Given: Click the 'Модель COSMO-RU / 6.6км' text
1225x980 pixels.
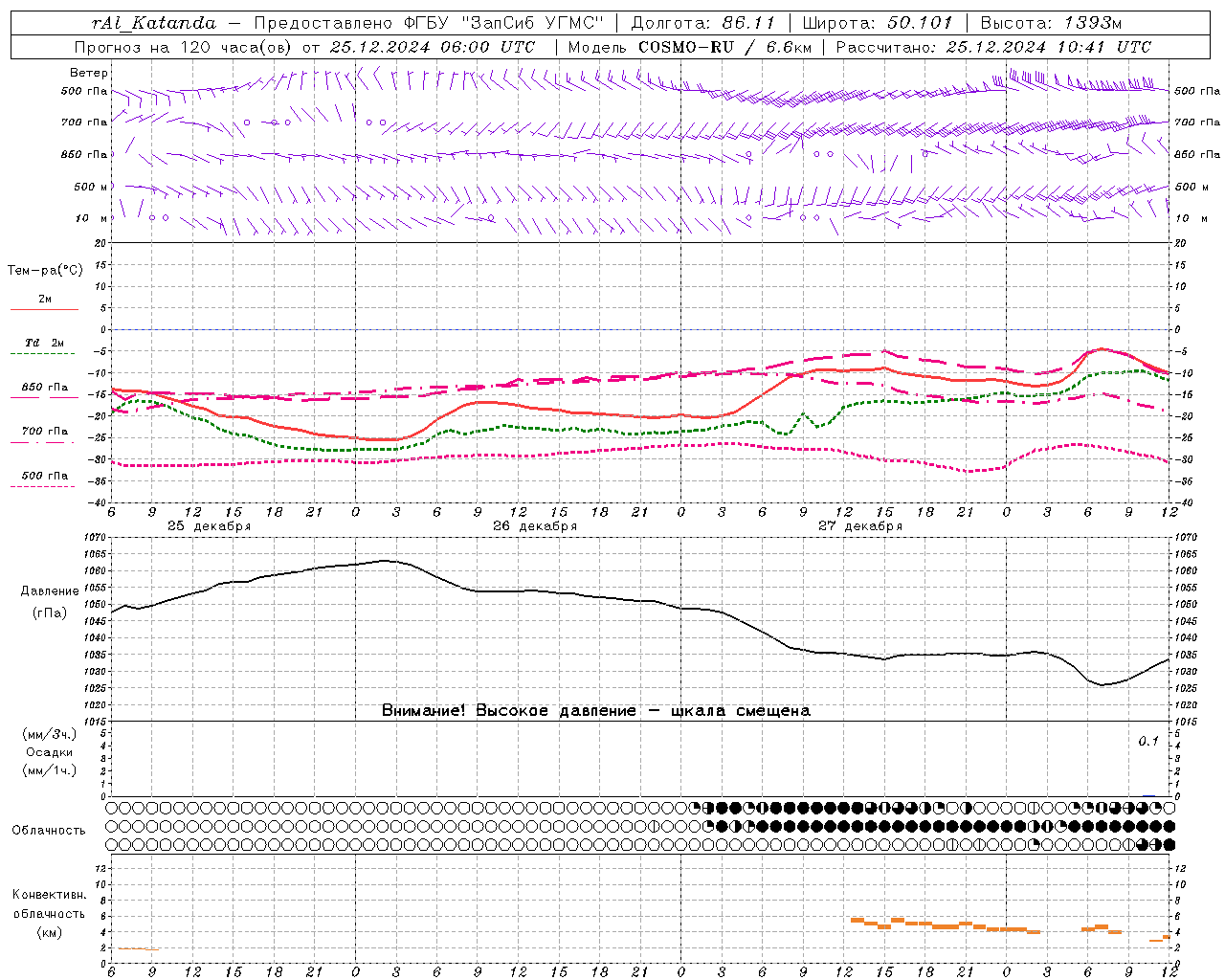Looking at the screenshot, I should pos(690,47).
